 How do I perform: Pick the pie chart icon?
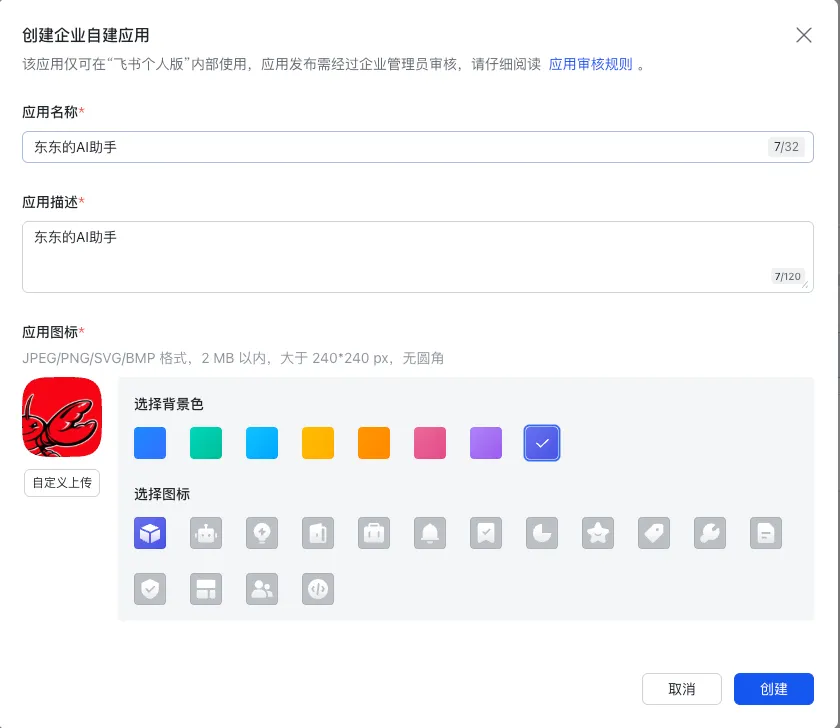tap(542, 533)
